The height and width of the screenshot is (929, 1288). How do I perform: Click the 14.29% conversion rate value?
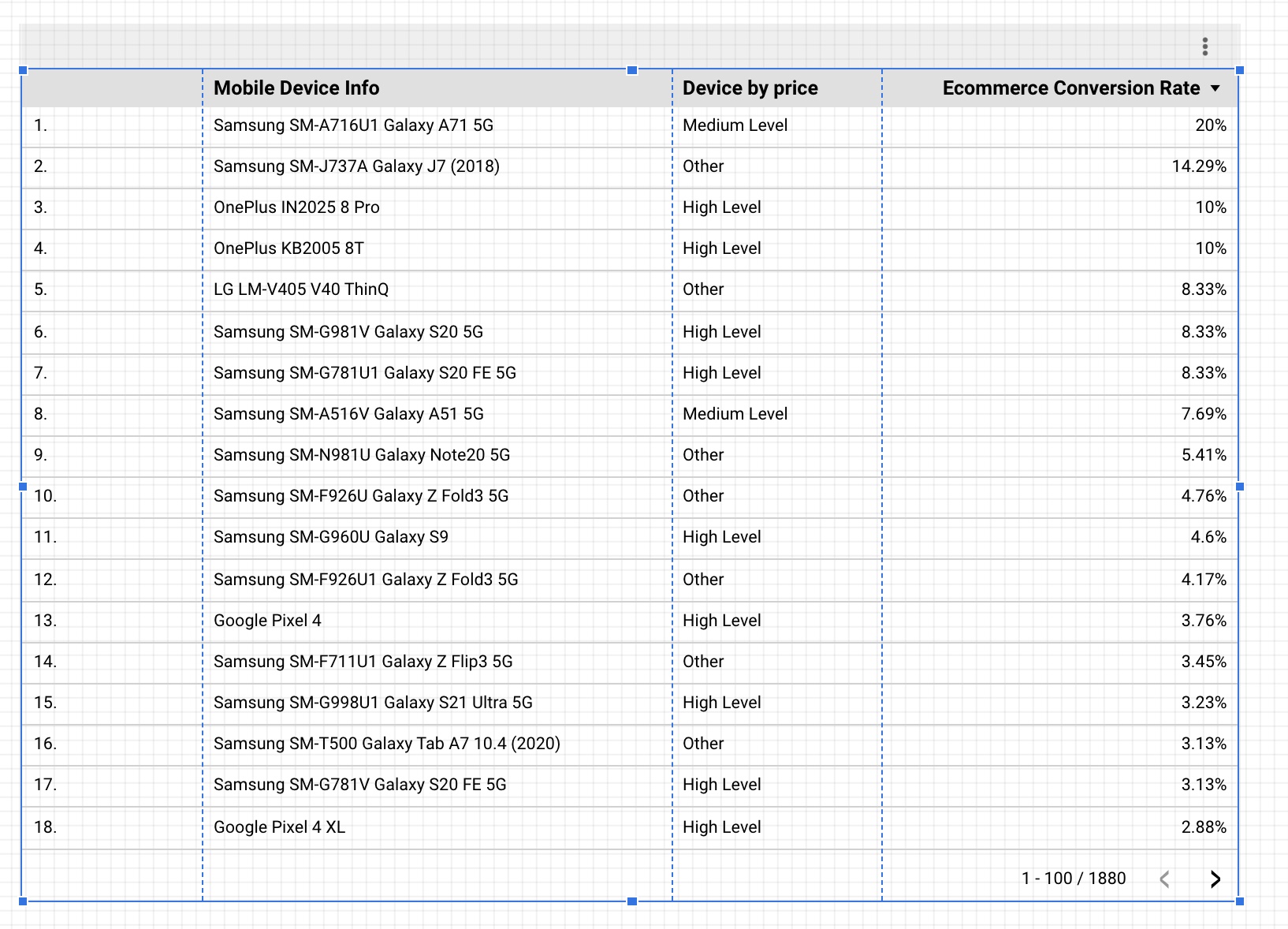coord(1199,166)
